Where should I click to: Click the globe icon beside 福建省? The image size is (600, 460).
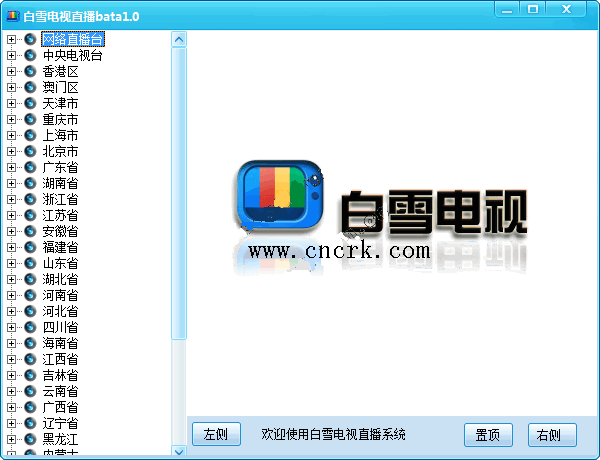(x=30, y=247)
